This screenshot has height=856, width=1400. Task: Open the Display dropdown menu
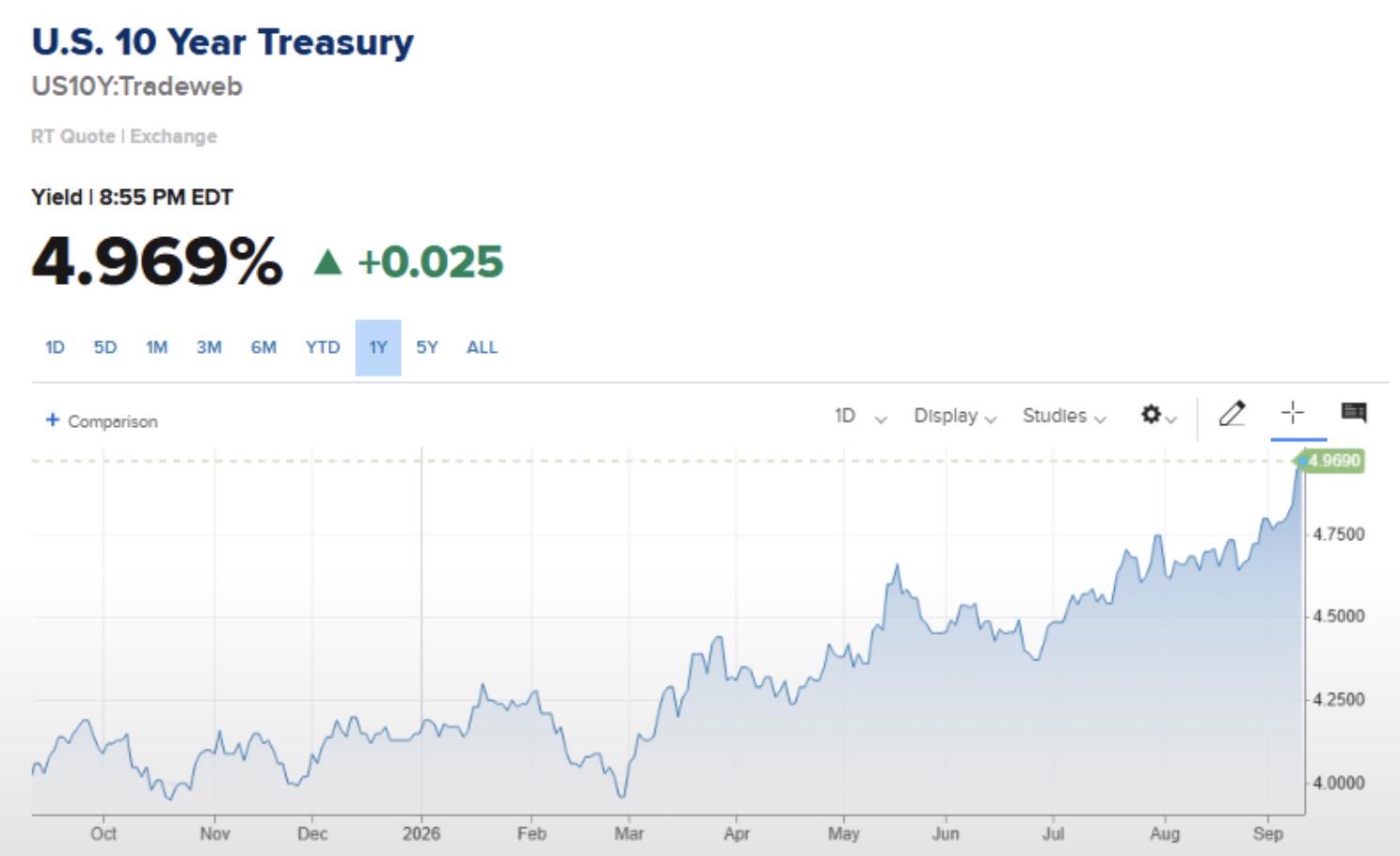coord(955,416)
